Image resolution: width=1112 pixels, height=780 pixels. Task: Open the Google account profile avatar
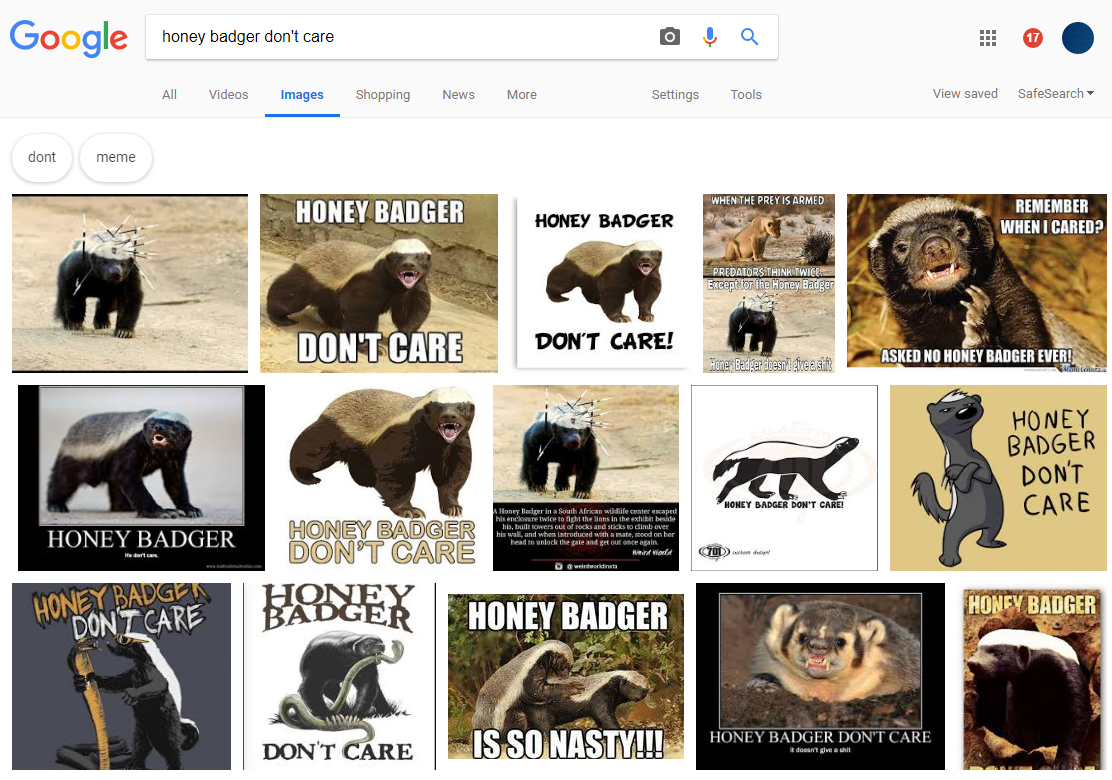click(x=1078, y=38)
